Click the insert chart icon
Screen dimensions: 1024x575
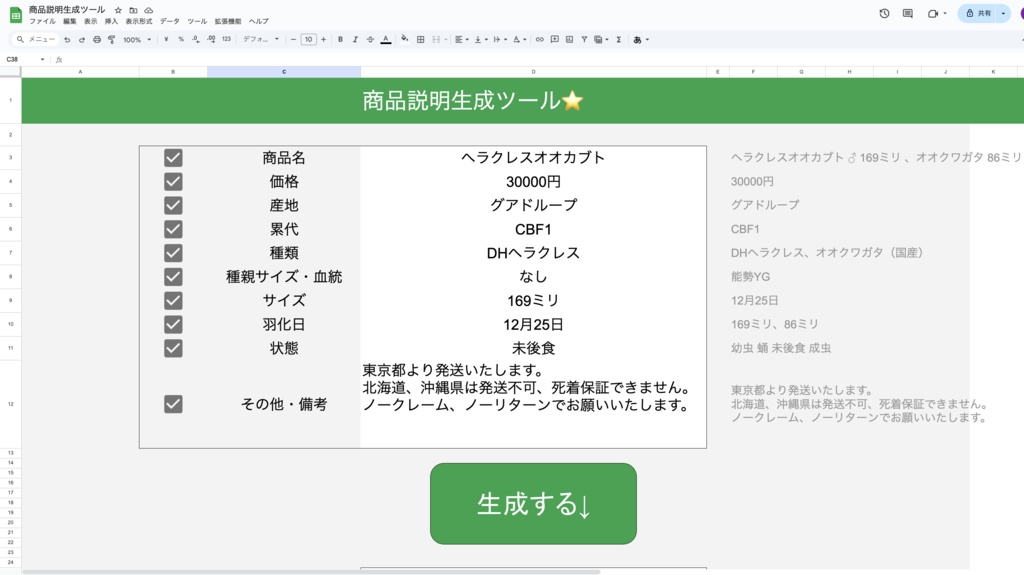[x=569, y=39]
